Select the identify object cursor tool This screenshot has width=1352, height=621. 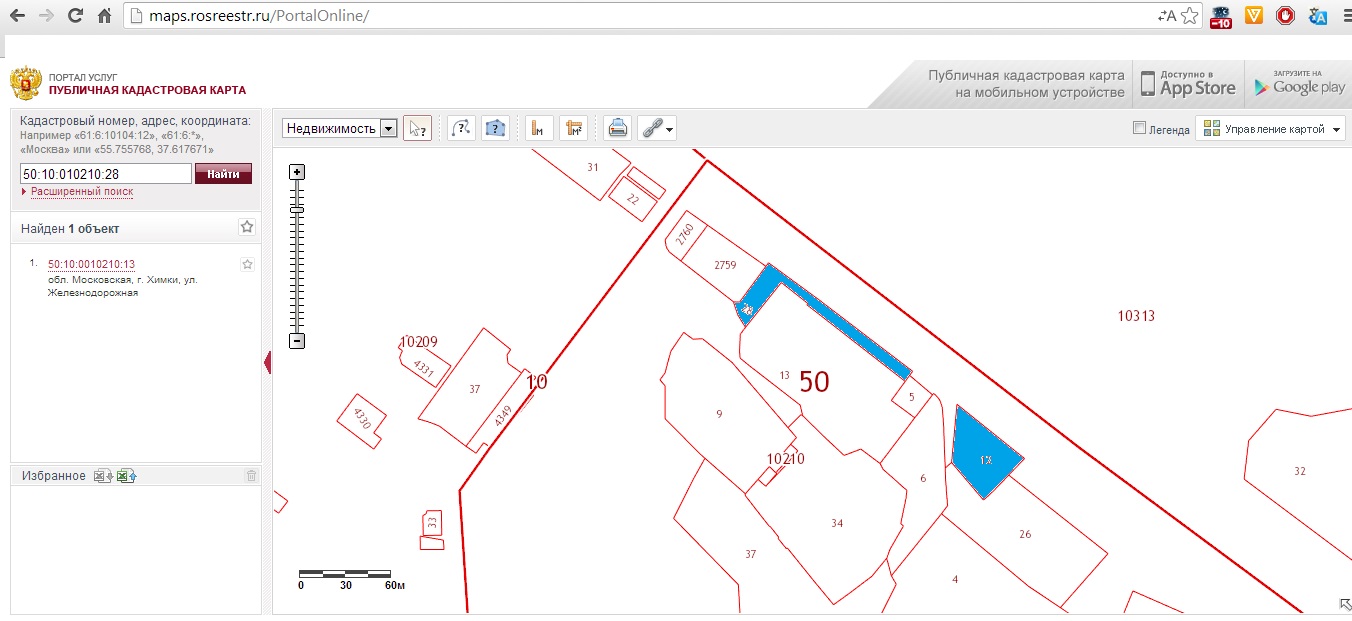pos(417,128)
